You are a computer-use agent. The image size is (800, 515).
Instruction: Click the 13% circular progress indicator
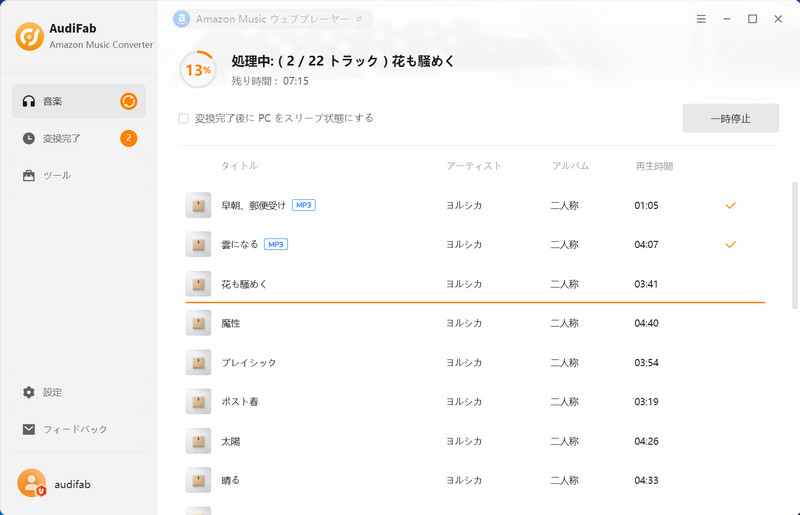coord(198,69)
